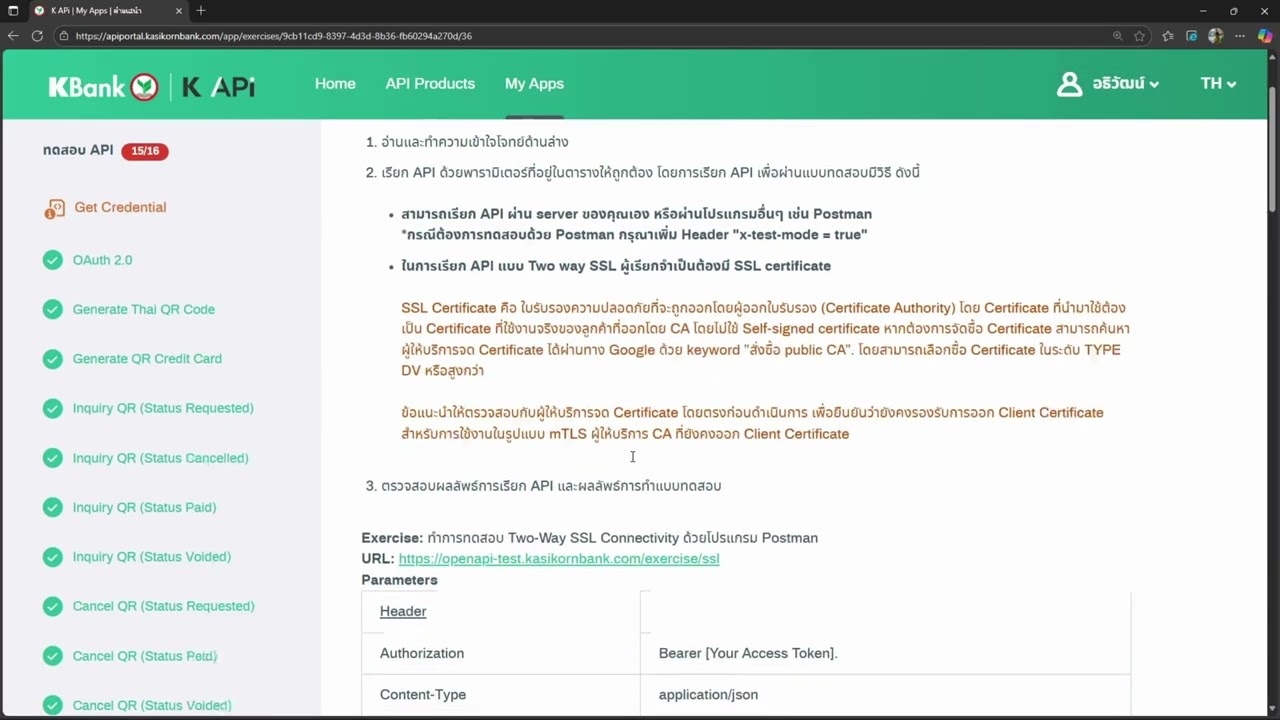Image resolution: width=1280 pixels, height=720 pixels.
Task: Open Cancel QR (Status Requested) exercise
Action: tap(163, 606)
